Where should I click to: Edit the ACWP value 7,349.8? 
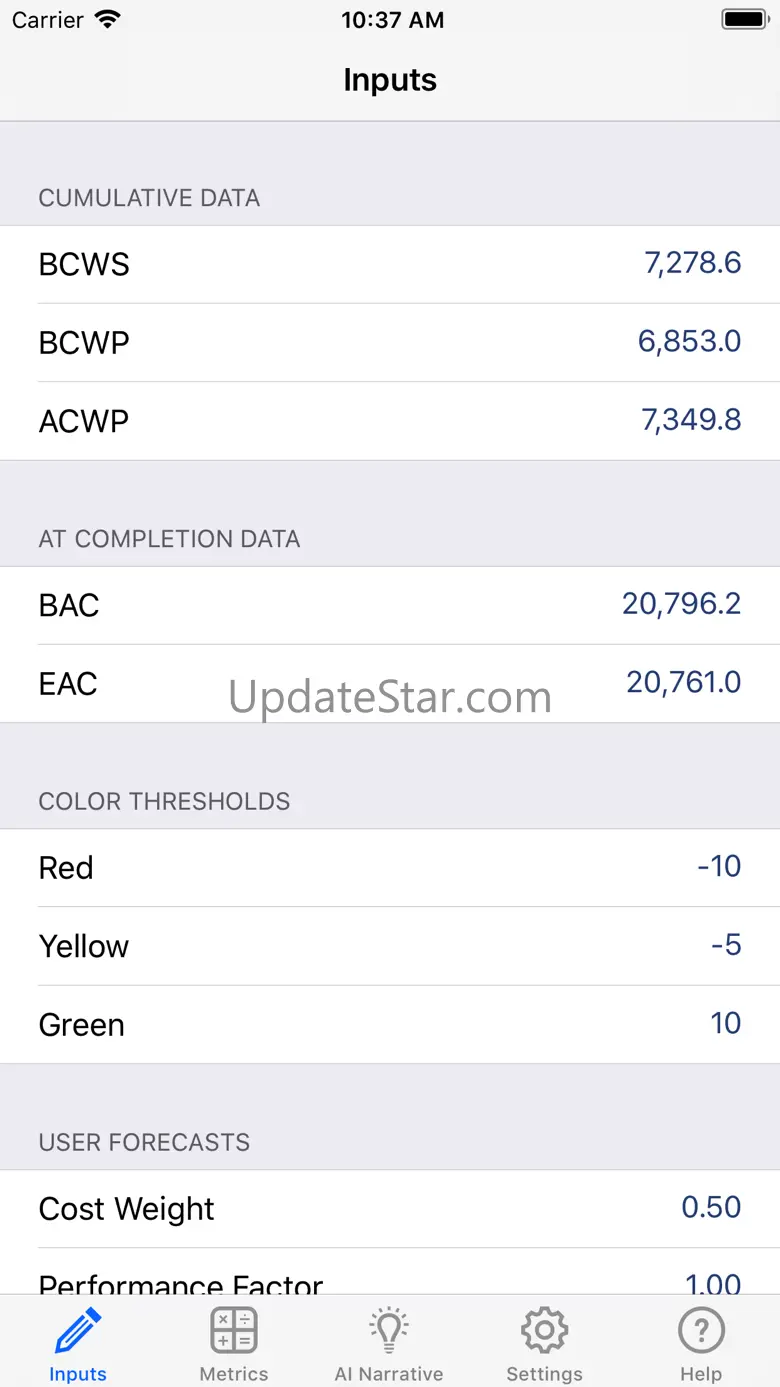[x=691, y=420]
